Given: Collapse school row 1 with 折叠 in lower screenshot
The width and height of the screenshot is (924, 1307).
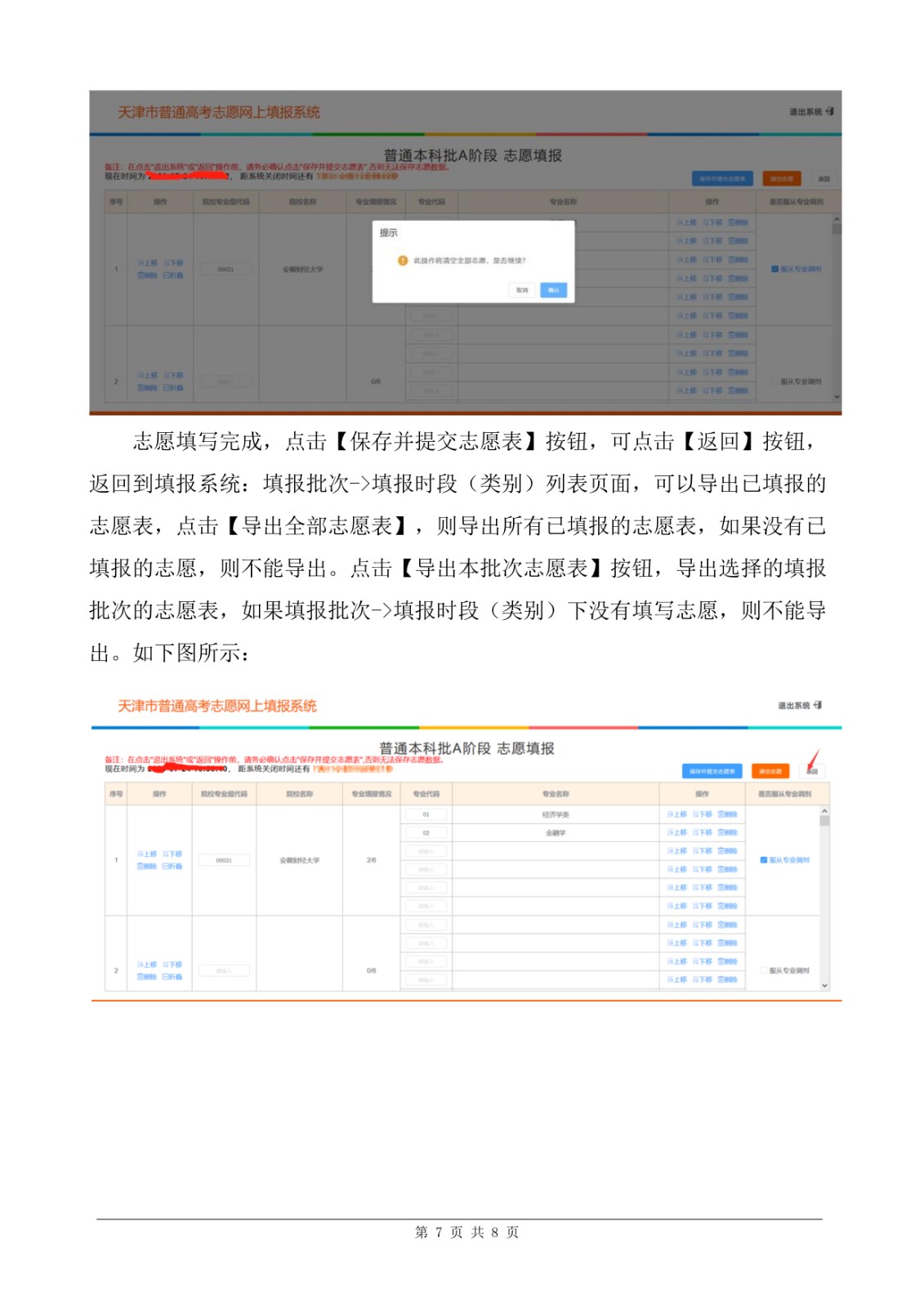Looking at the screenshot, I should pos(172,866).
